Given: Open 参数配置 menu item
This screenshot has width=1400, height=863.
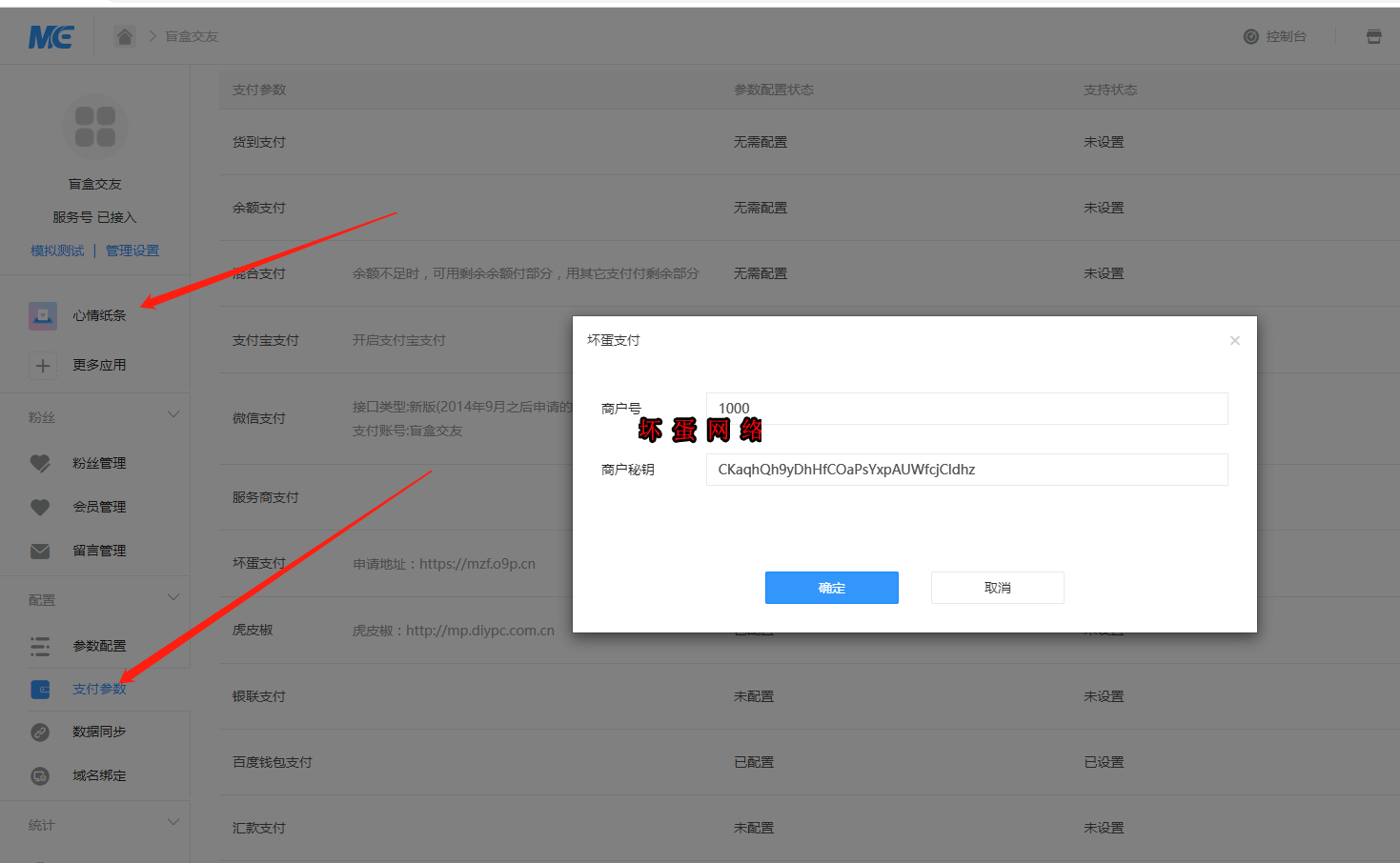Looking at the screenshot, I should tap(99, 646).
